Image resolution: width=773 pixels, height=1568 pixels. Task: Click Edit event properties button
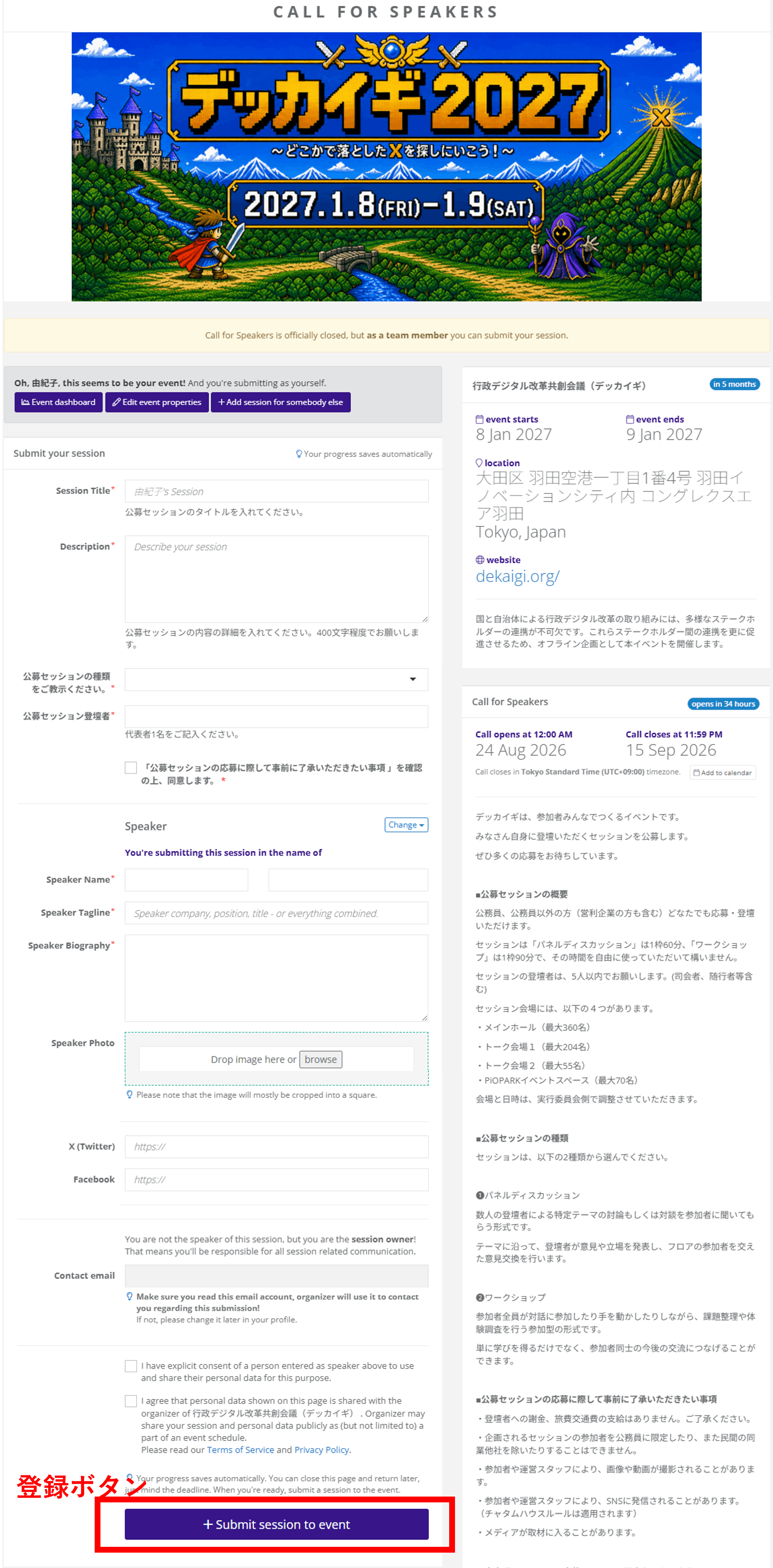coord(157,402)
